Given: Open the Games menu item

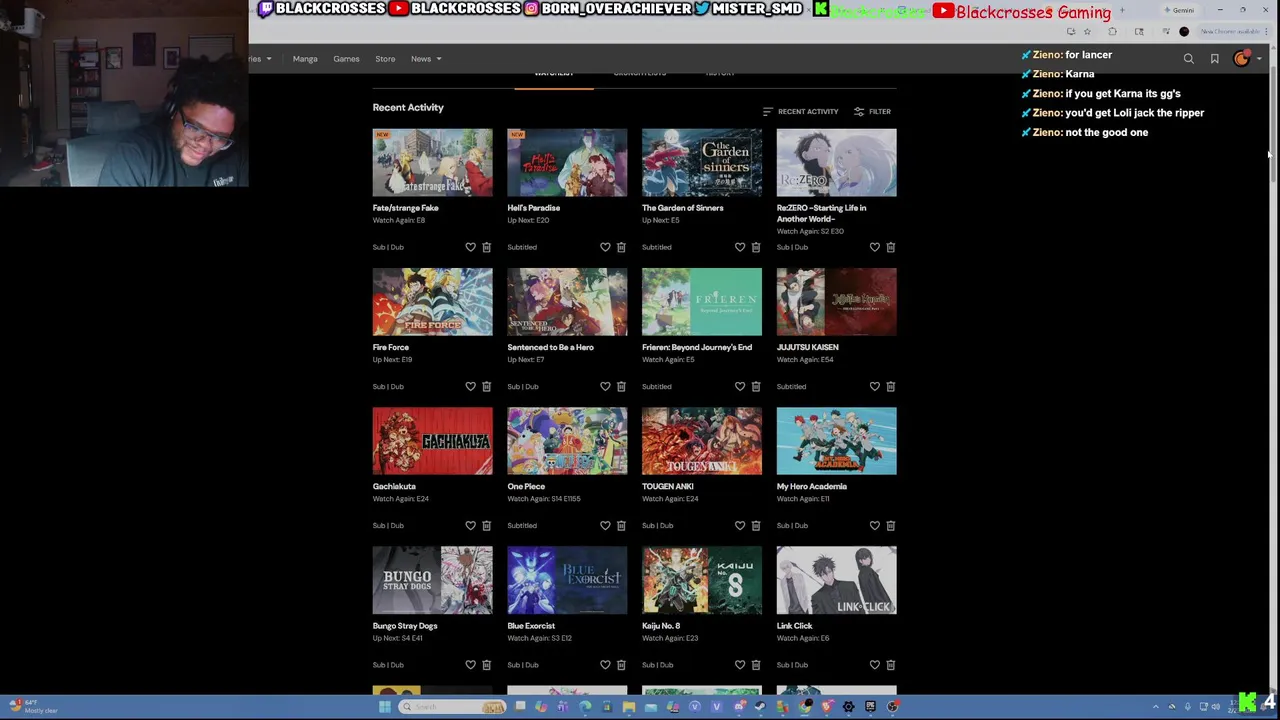Looking at the screenshot, I should [x=346, y=59].
